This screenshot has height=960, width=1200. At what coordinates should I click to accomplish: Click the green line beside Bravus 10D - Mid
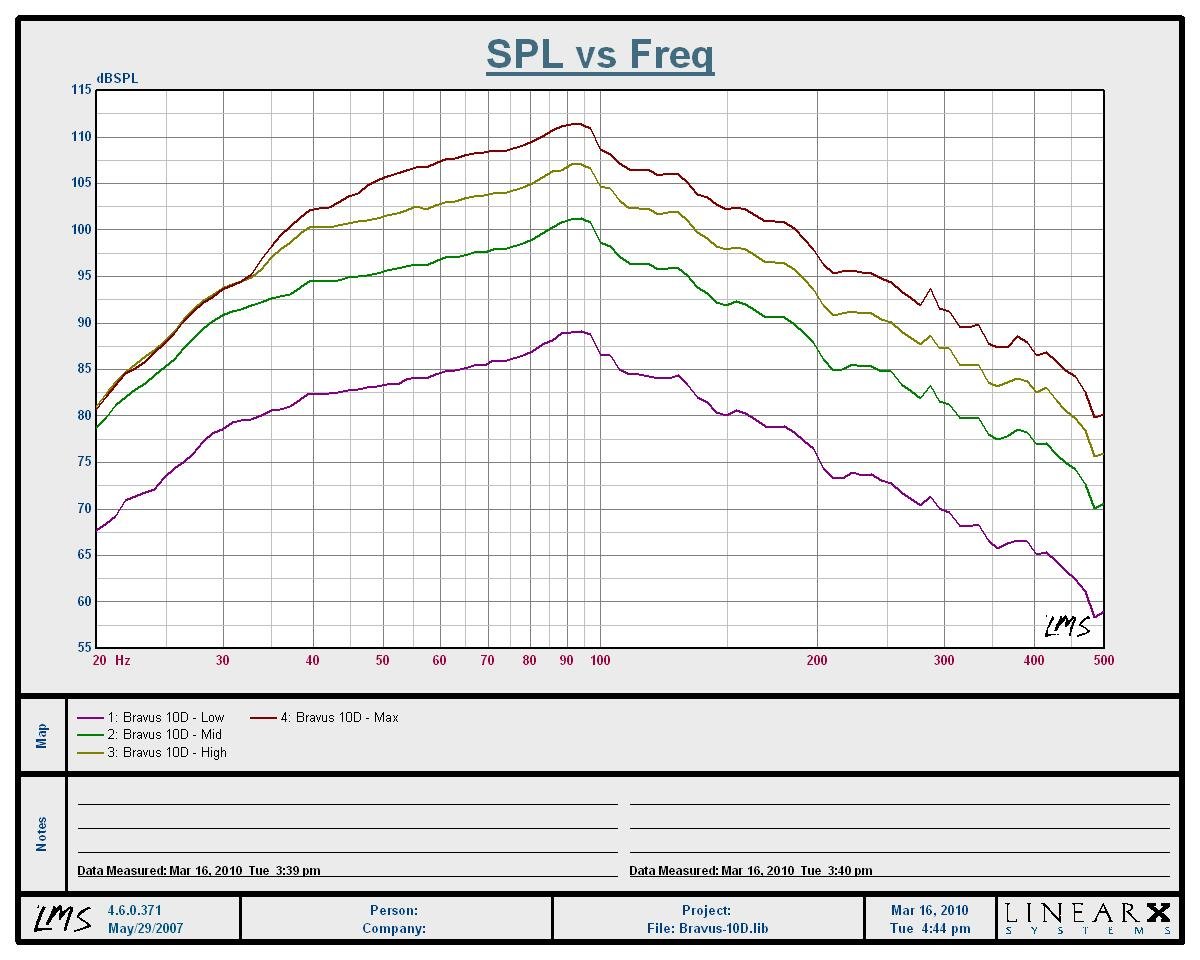coord(91,735)
